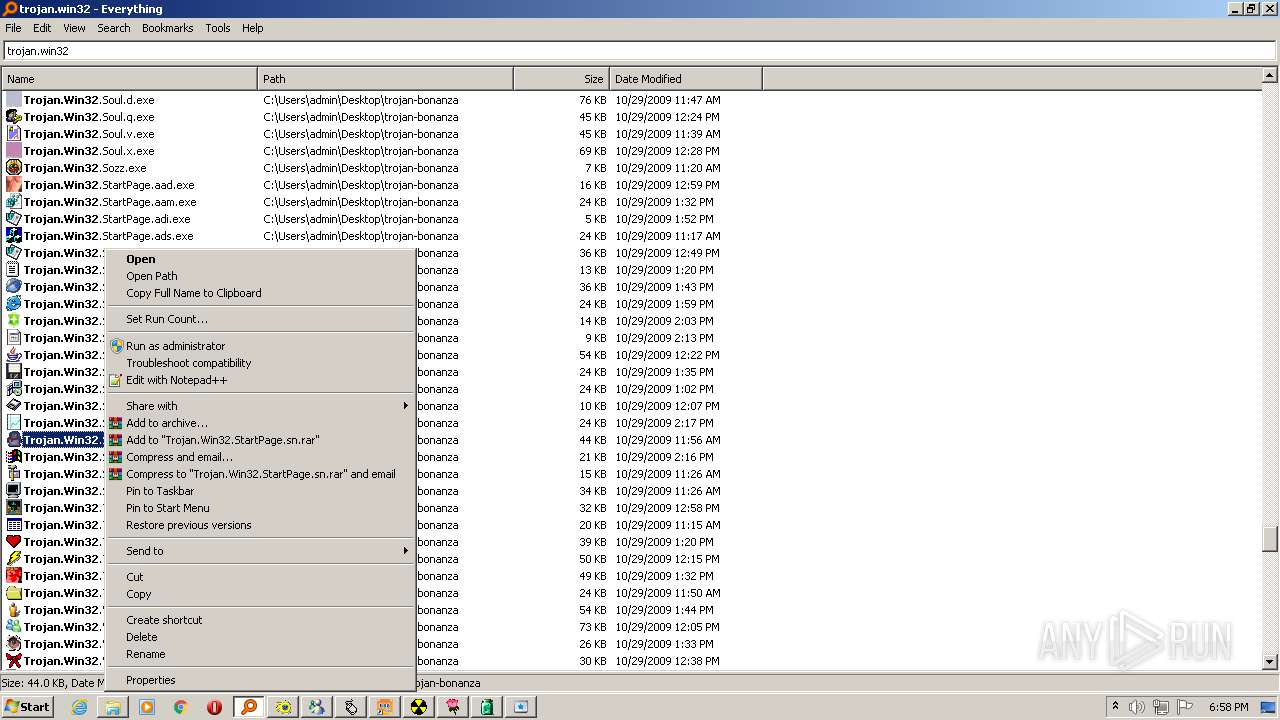
Task: Open Properties from the context menu
Action: (x=260, y=680)
